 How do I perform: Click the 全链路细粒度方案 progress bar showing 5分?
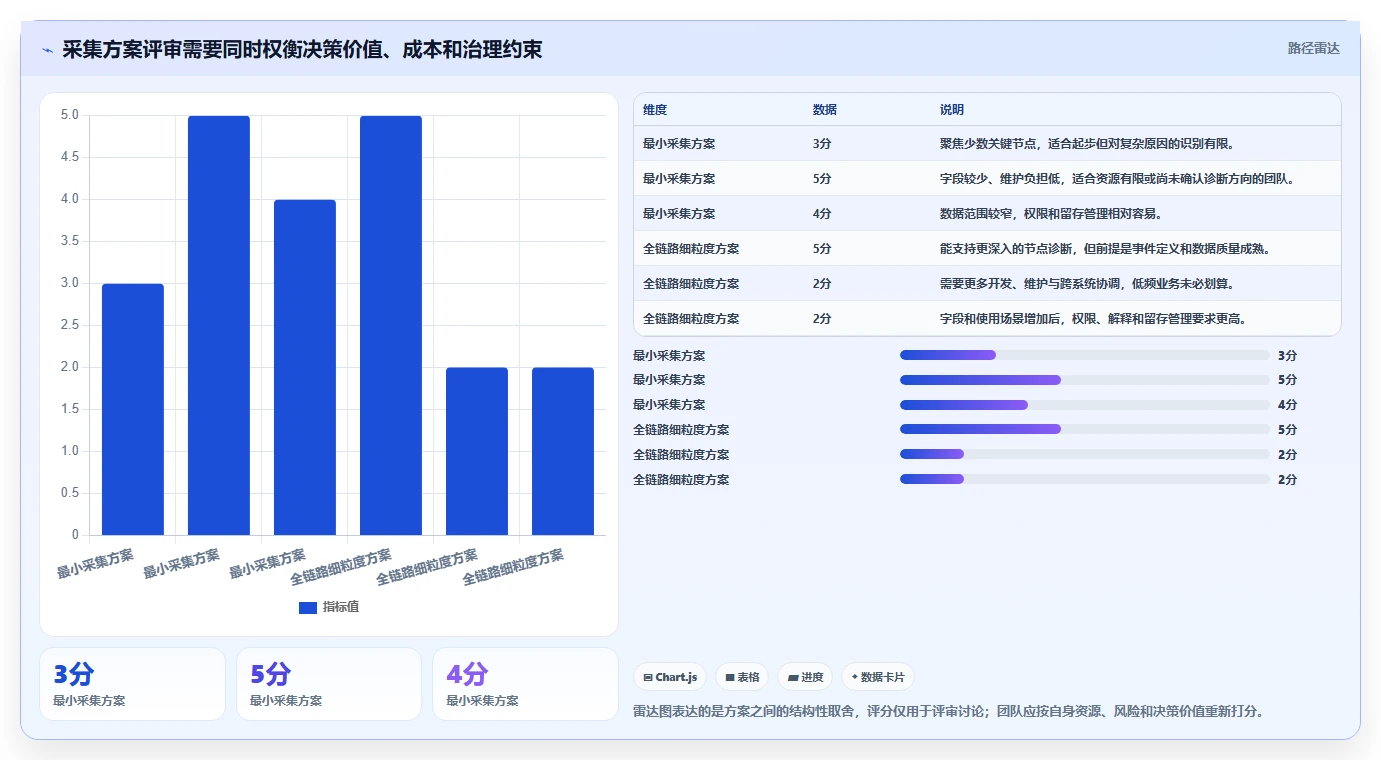[1085, 430]
